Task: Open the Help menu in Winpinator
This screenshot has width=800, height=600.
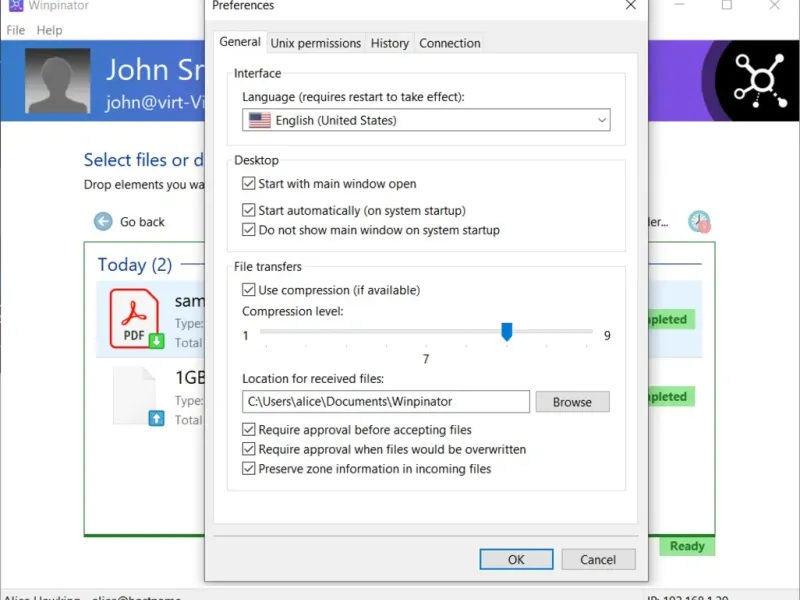Action: pos(49,30)
